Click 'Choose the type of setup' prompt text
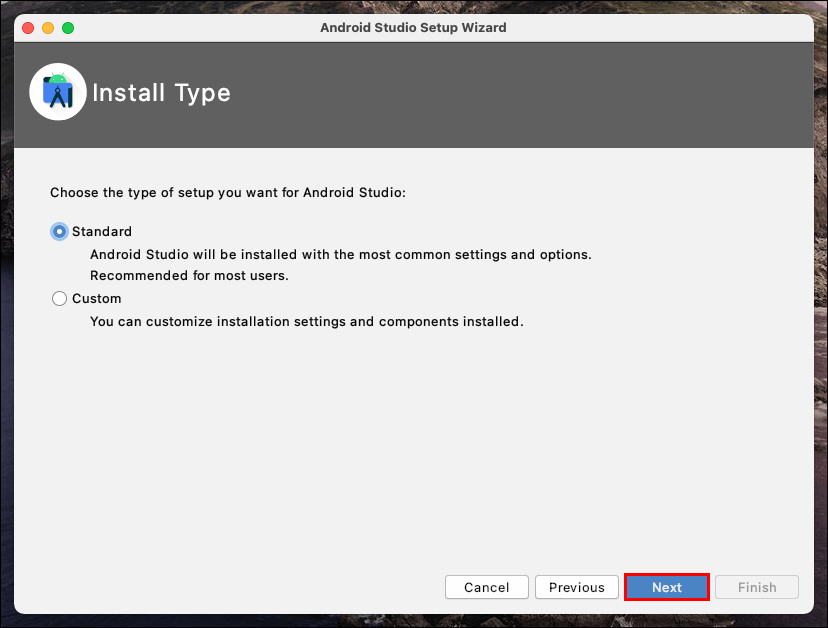 pyautogui.click(x=228, y=192)
